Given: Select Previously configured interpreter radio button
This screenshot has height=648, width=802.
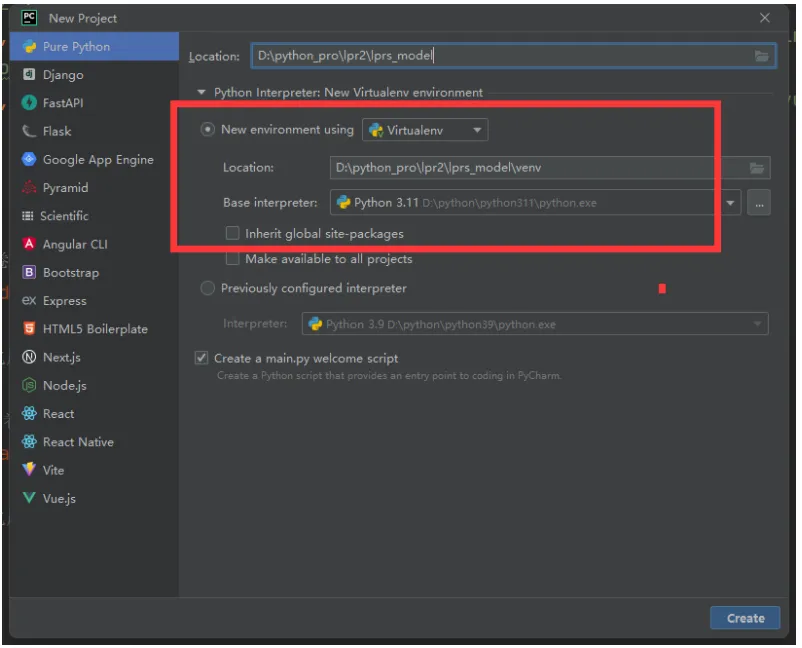Looking at the screenshot, I should (x=207, y=288).
